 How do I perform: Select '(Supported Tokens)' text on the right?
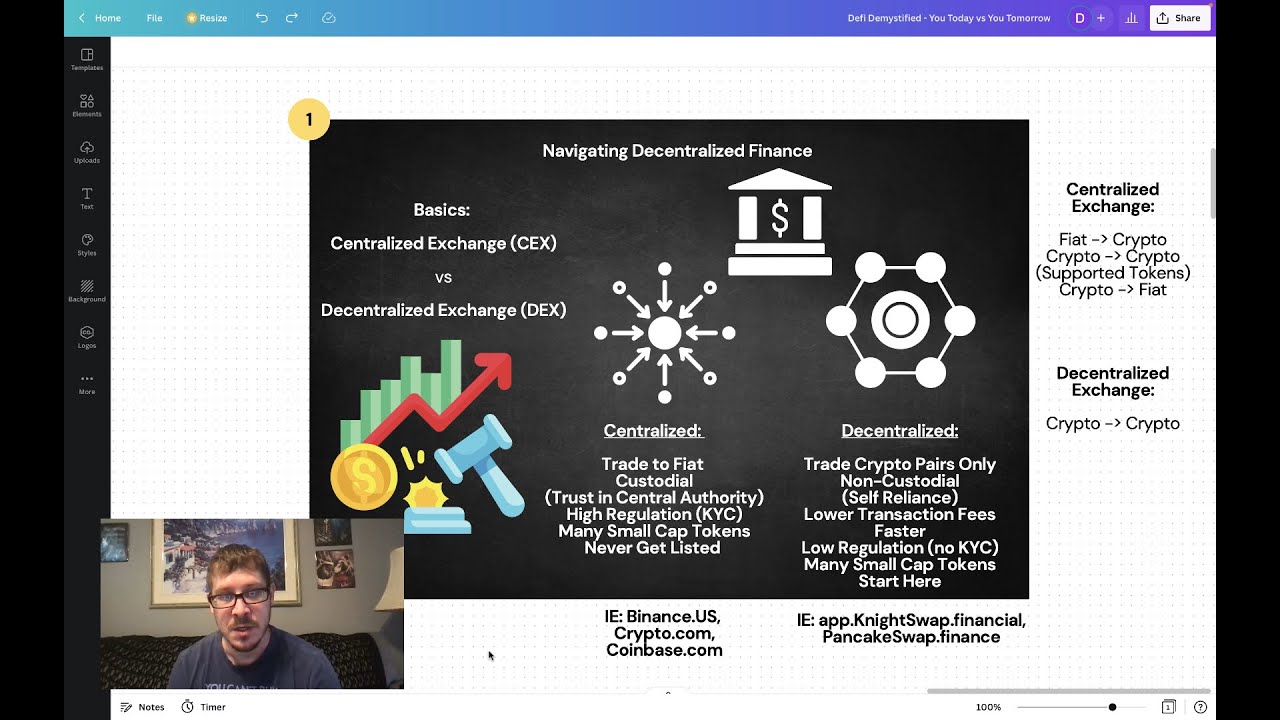point(1113,273)
